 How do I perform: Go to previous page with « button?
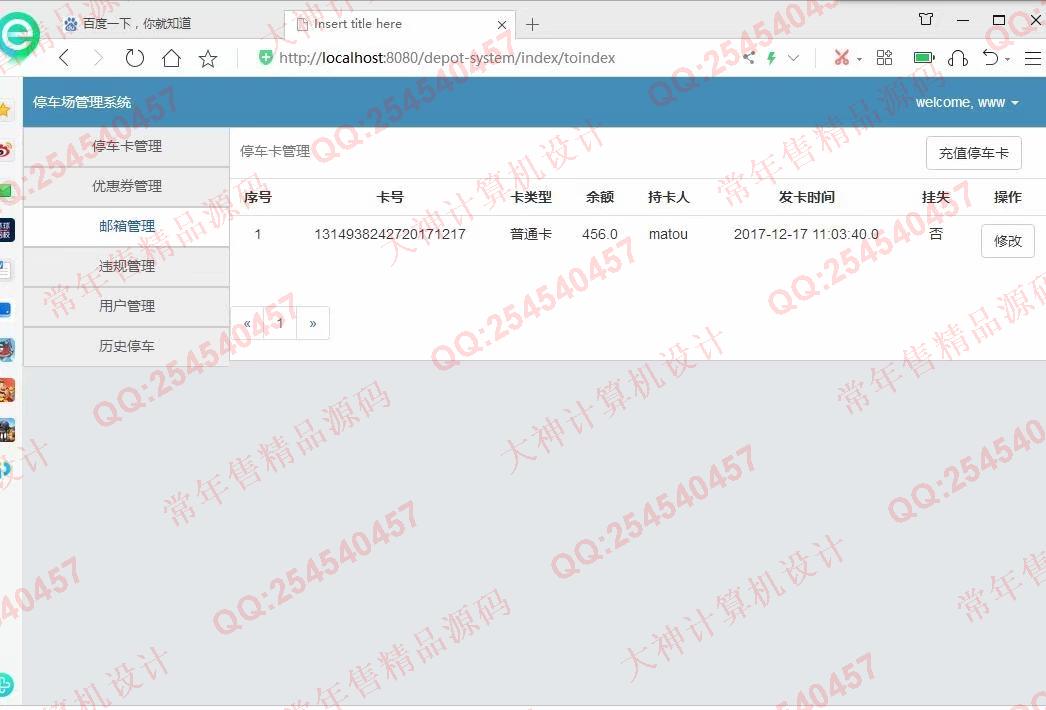(247, 324)
